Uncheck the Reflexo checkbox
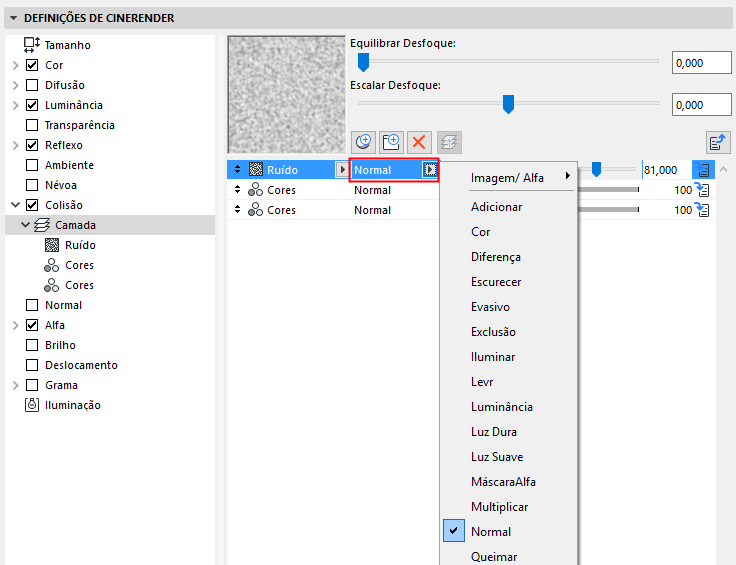736x565 pixels. pyautogui.click(x=32, y=145)
